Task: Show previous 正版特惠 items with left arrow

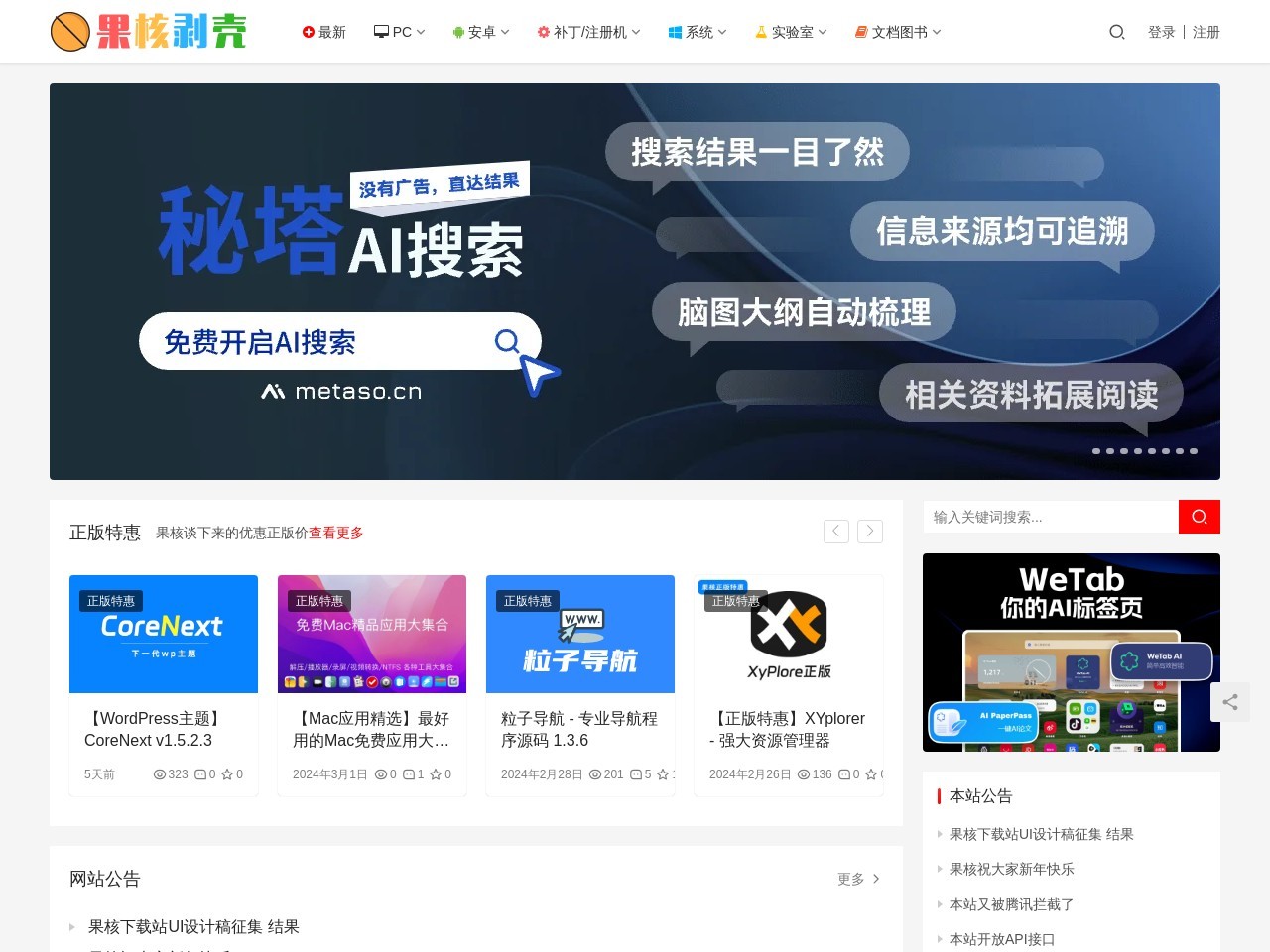Action: [835, 532]
